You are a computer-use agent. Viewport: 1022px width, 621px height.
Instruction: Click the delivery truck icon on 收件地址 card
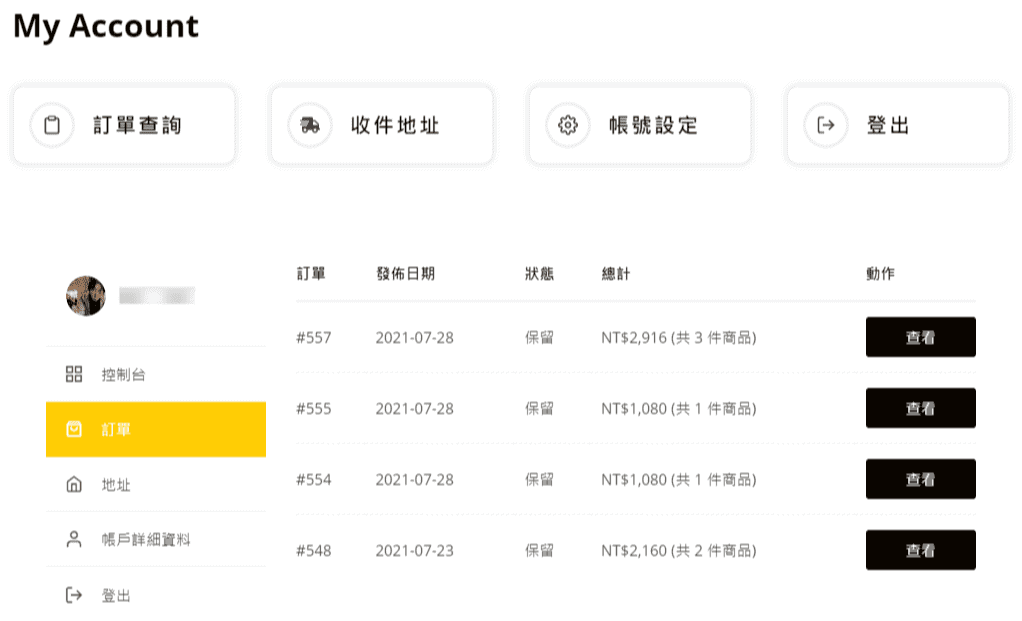point(310,124)
